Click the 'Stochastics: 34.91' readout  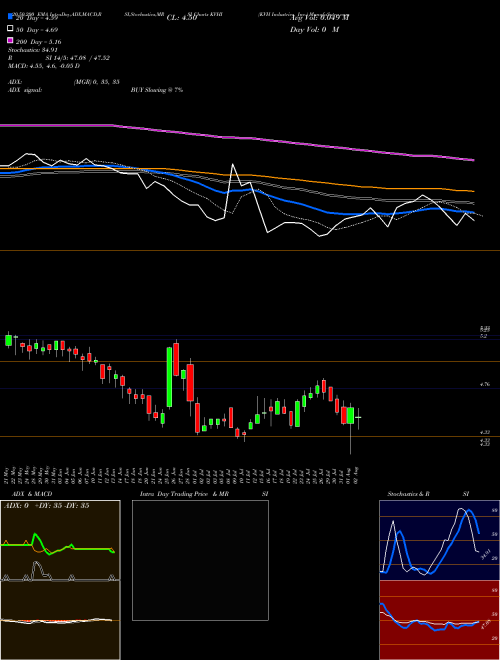[x=33, y=50]
